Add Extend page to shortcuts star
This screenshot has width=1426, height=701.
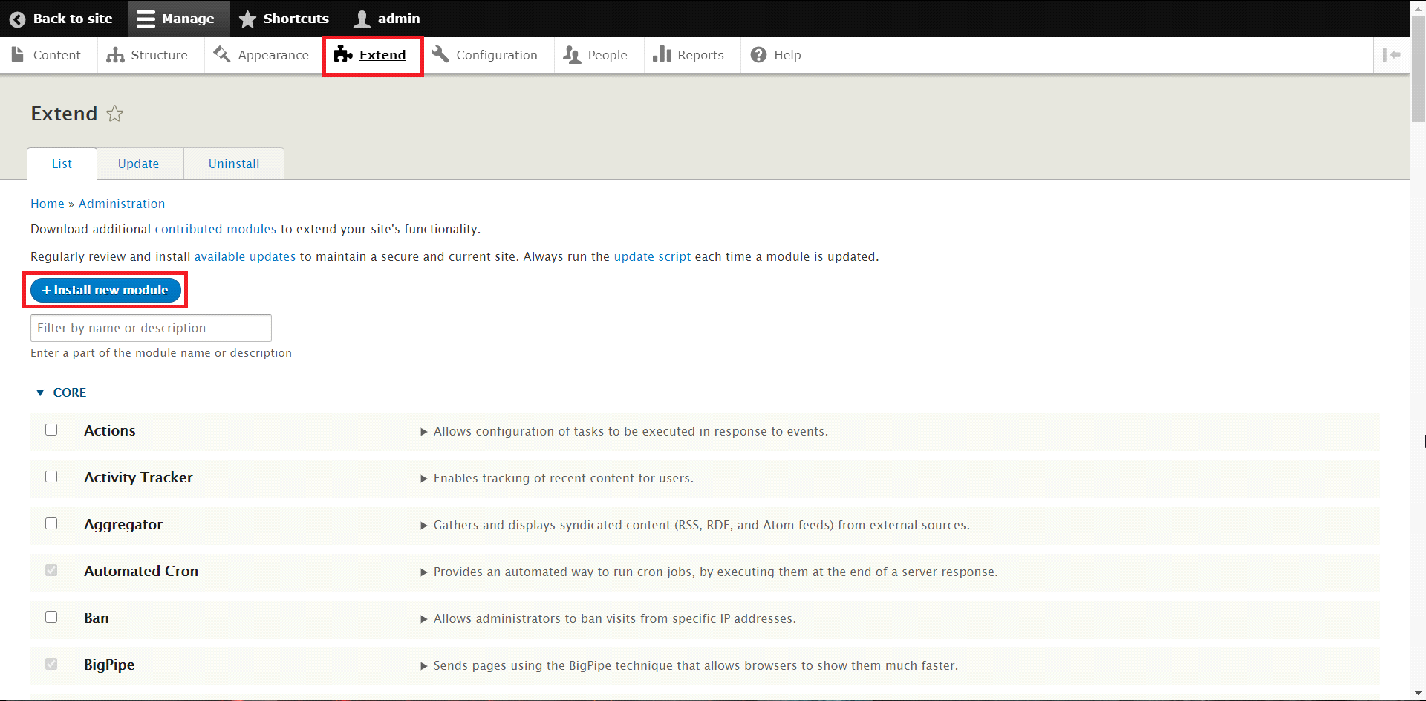(115, 114)
